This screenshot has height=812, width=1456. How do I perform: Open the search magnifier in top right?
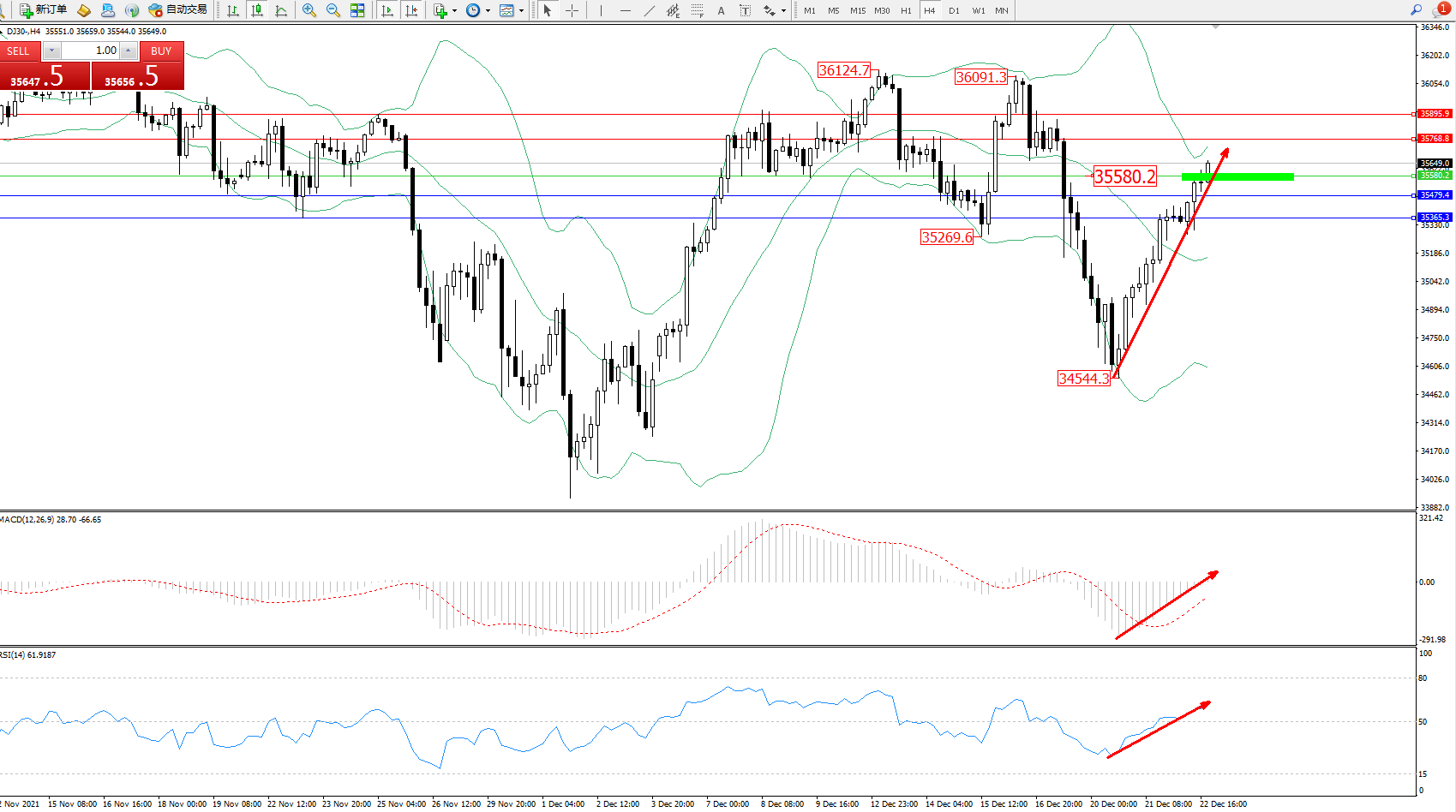(1417, 10)
